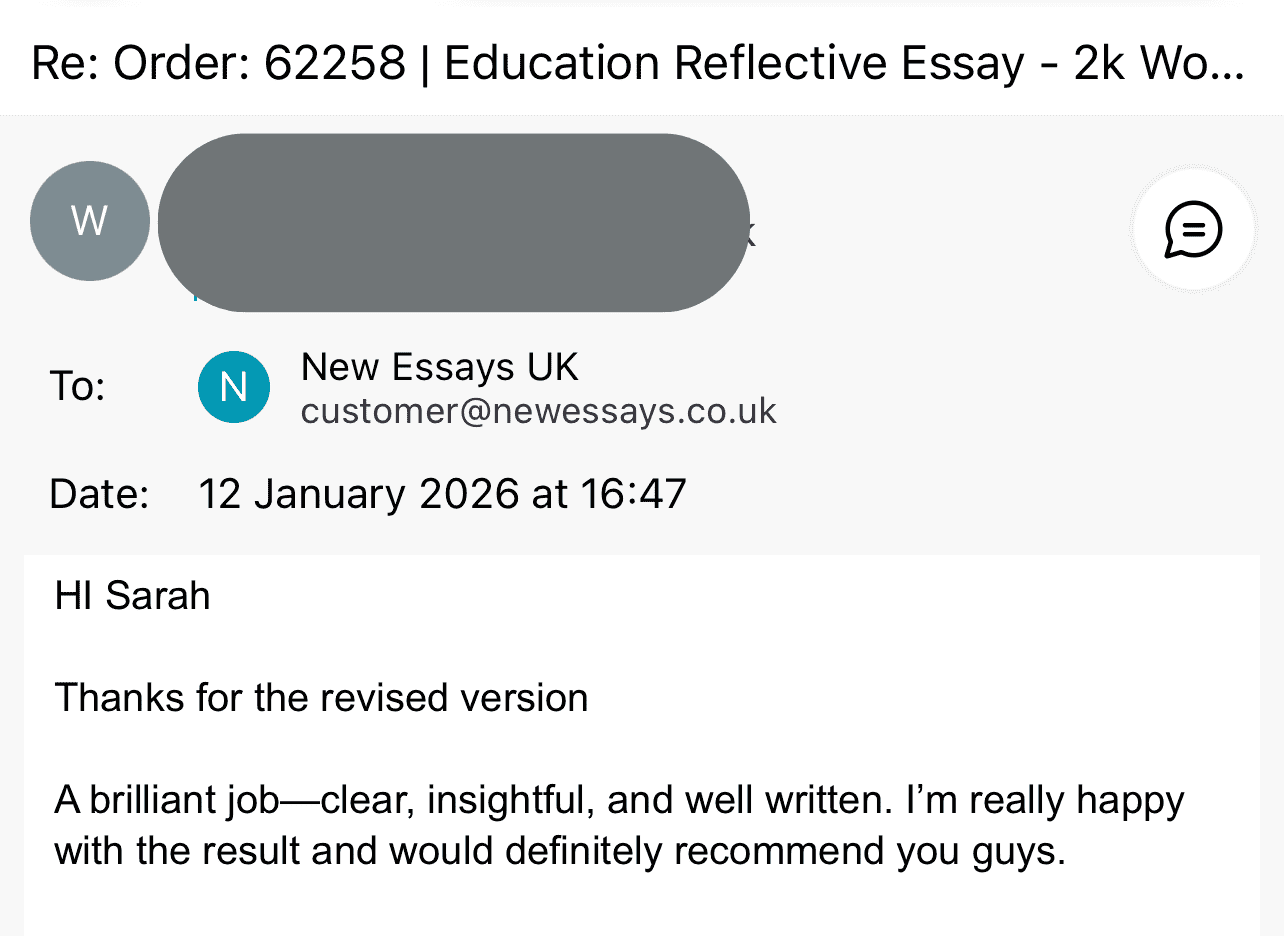Tap the redacted sender name pill
1284x936 pixels.
[x=453, y=222]
